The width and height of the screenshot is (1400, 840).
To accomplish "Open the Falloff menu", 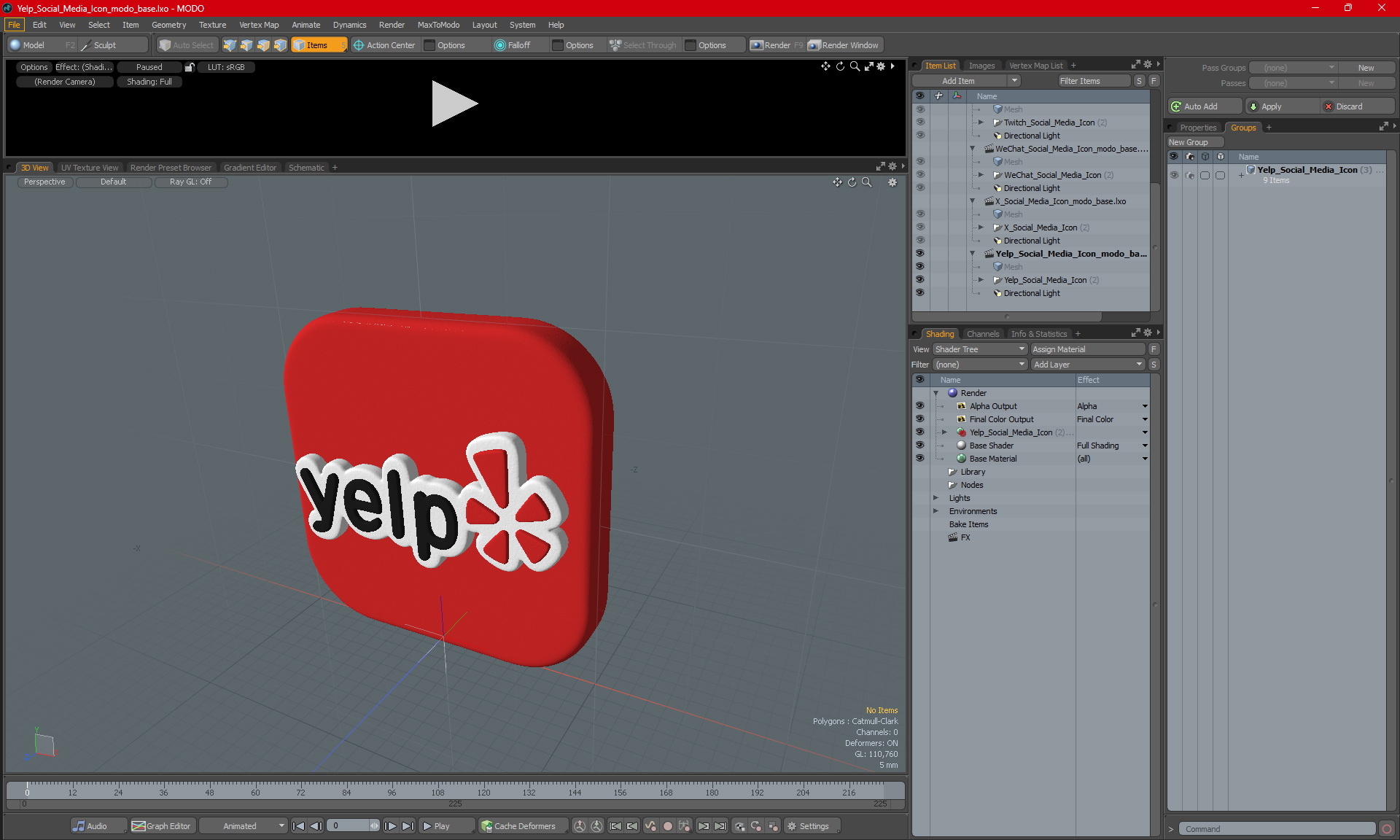I will (x=519, y=45).
